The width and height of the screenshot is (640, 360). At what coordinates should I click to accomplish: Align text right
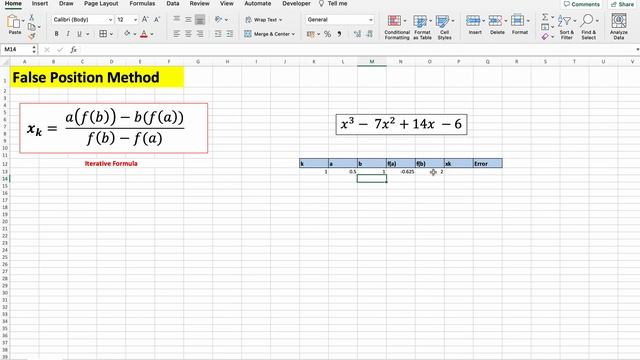[200, 34]
